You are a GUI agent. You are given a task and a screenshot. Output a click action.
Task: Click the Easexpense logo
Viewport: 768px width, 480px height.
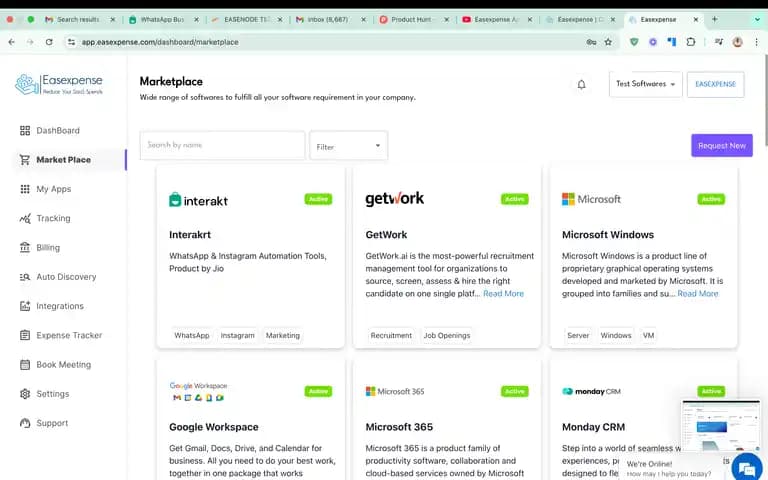pyautogui.click(x=59, y=84)
